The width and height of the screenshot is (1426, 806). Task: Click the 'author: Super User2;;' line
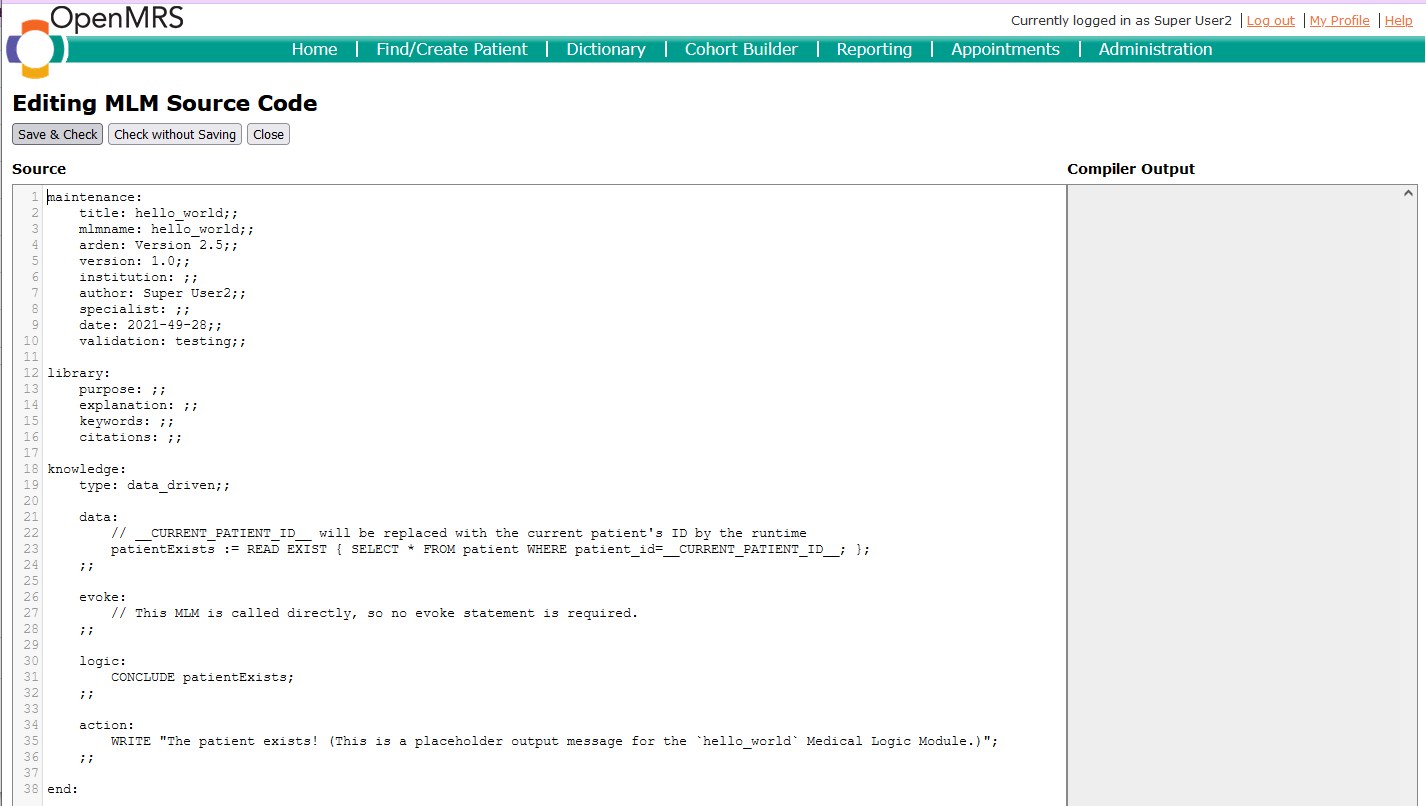tap(163, 293)
